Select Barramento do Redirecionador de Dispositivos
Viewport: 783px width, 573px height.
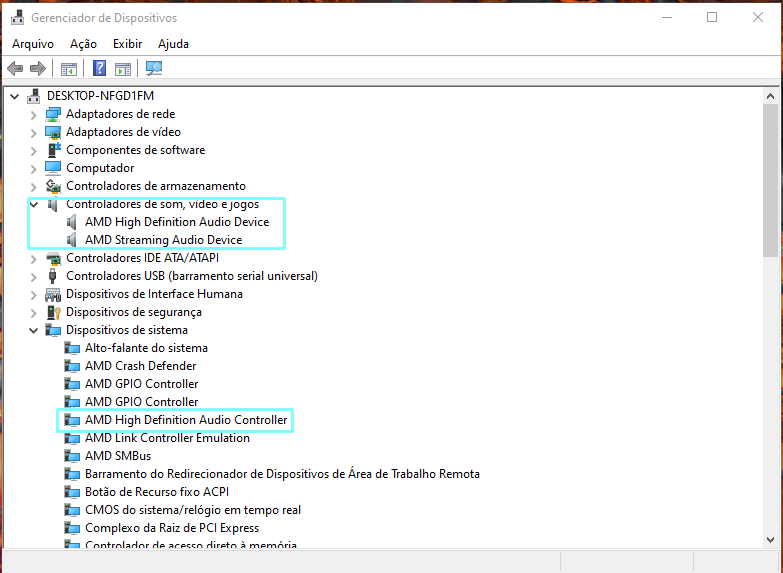coord(282,474)
